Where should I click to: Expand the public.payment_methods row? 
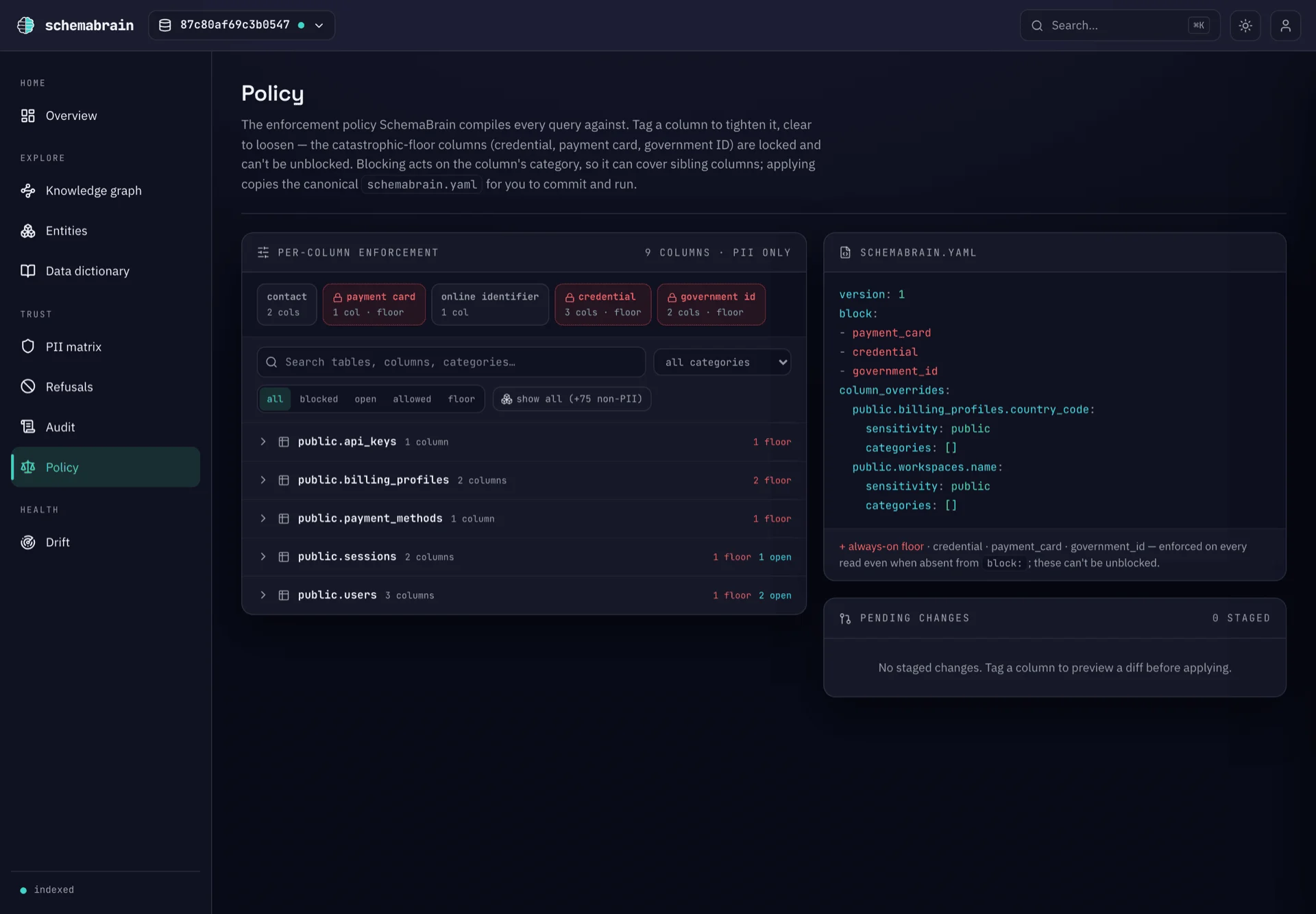(x=524, y=519)
